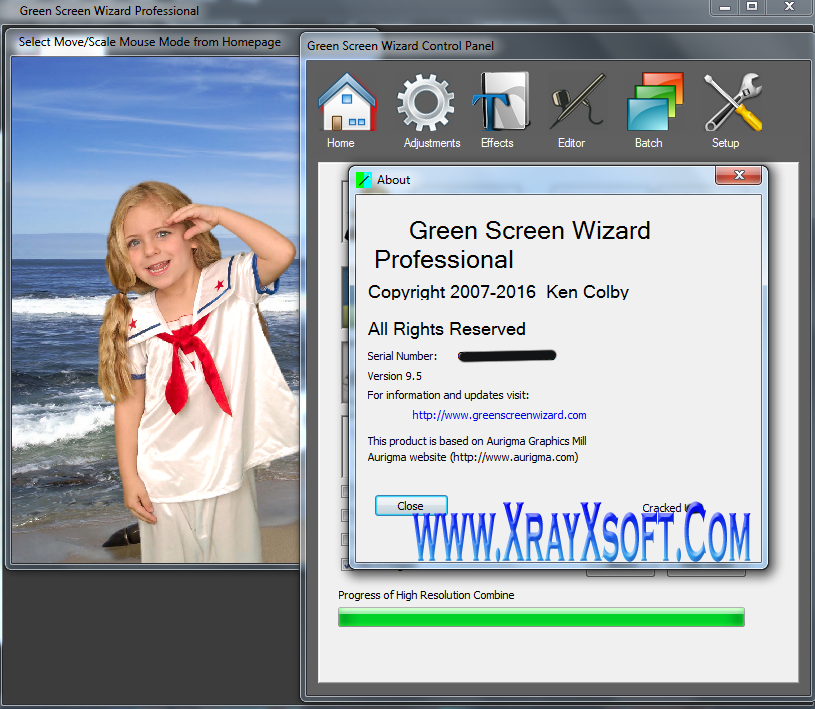
Task: Click the Editor label
Action: (571, 143)
